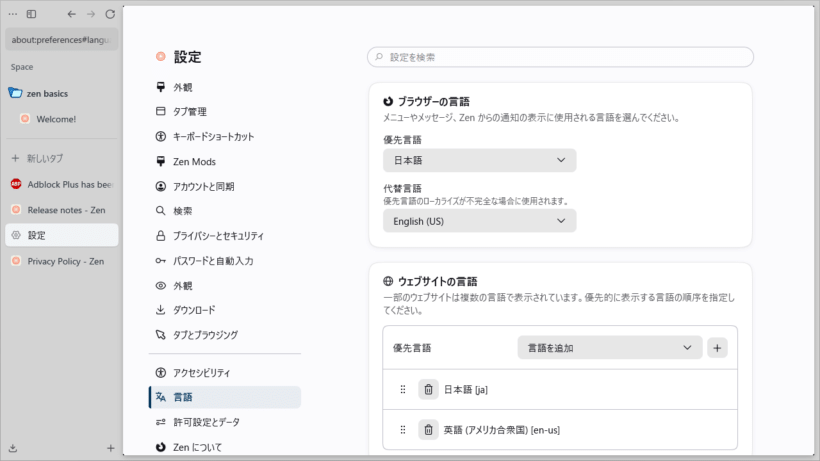
Task: Switch to Privacy Policy - Zen tab
Action: (x=62, y=261)
